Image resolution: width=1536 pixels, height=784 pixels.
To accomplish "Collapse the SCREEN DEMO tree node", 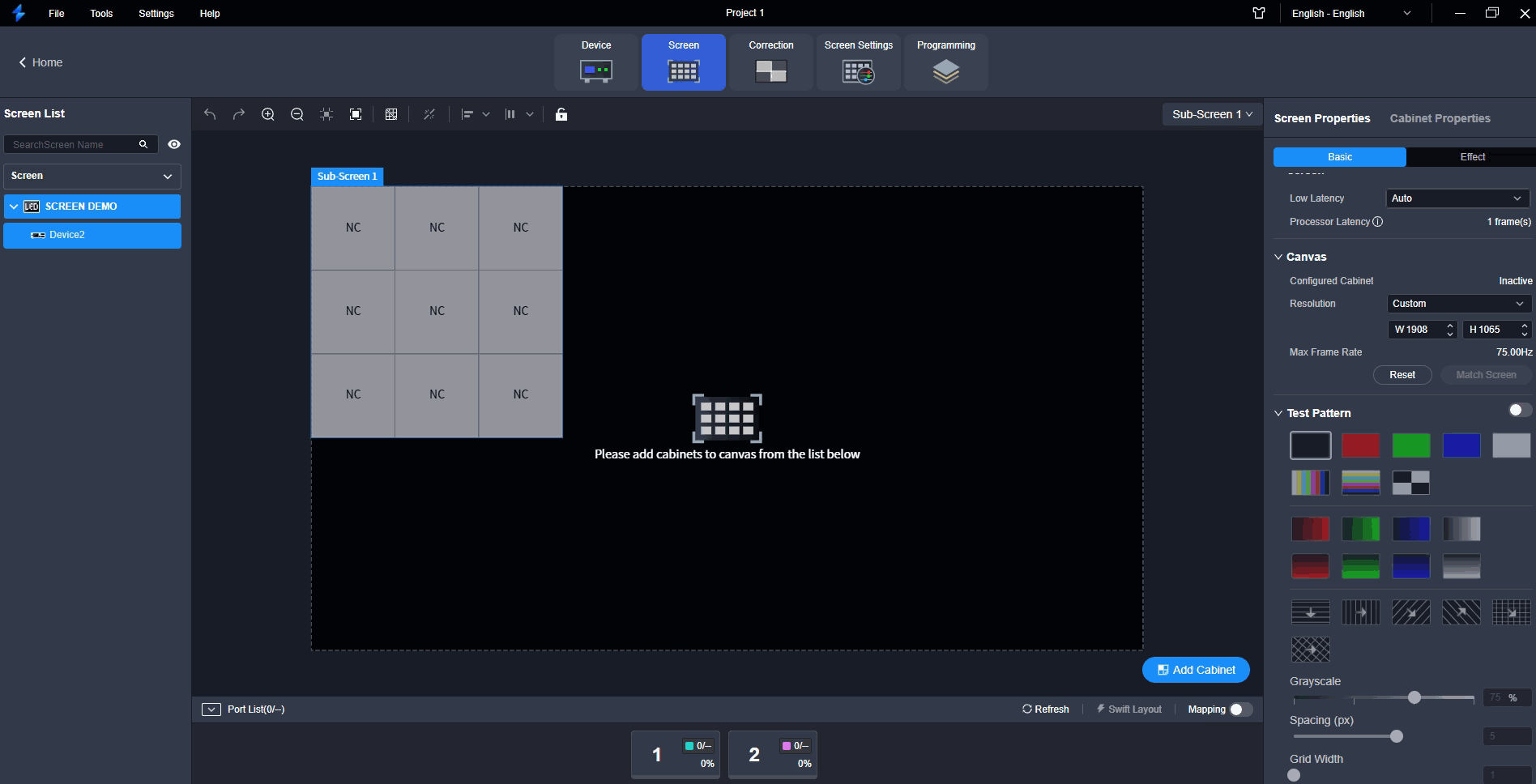I will pyautogui.click(x=14, y=207).
